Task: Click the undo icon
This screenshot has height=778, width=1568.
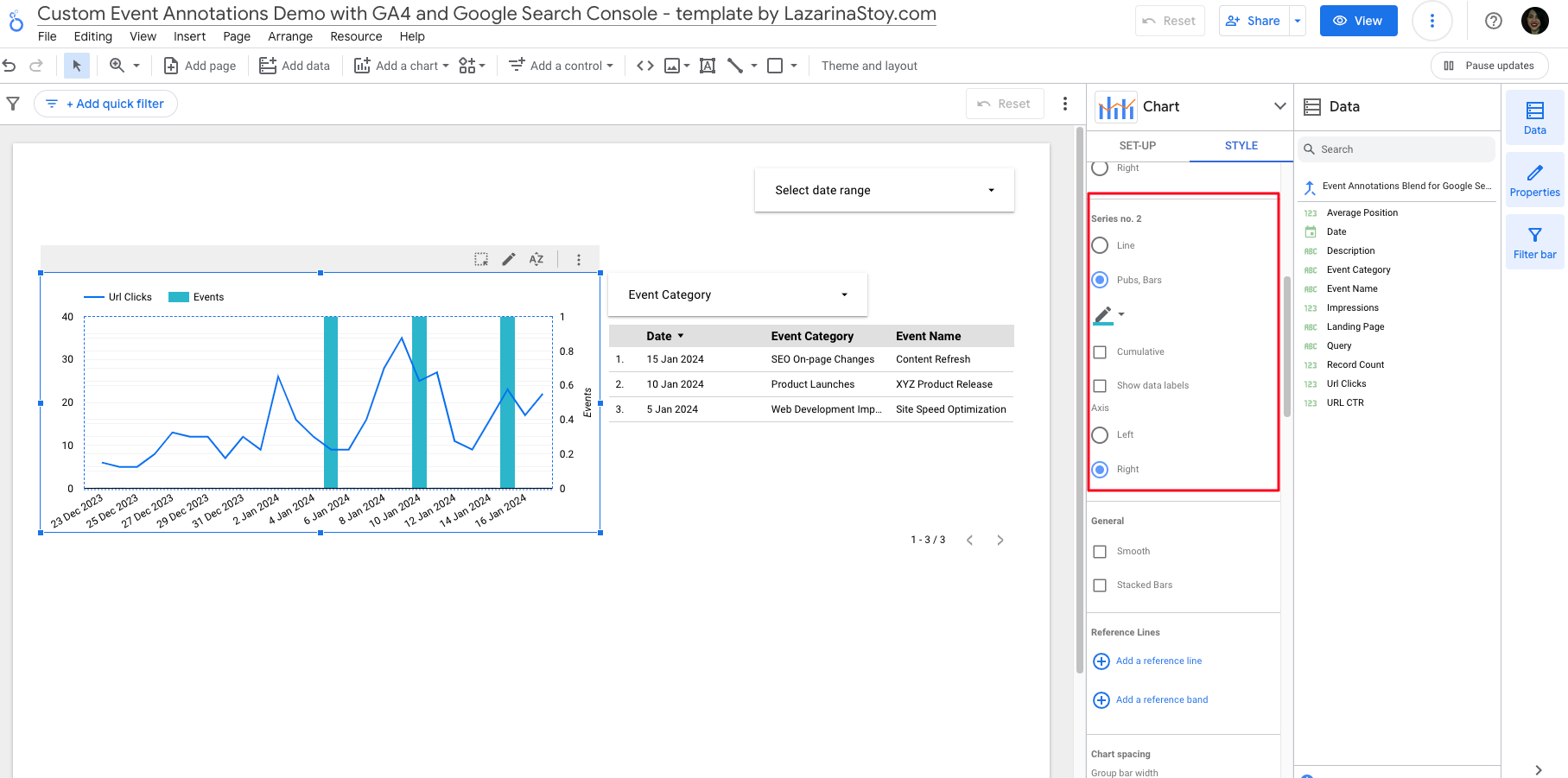Action: tap(9, 65)
